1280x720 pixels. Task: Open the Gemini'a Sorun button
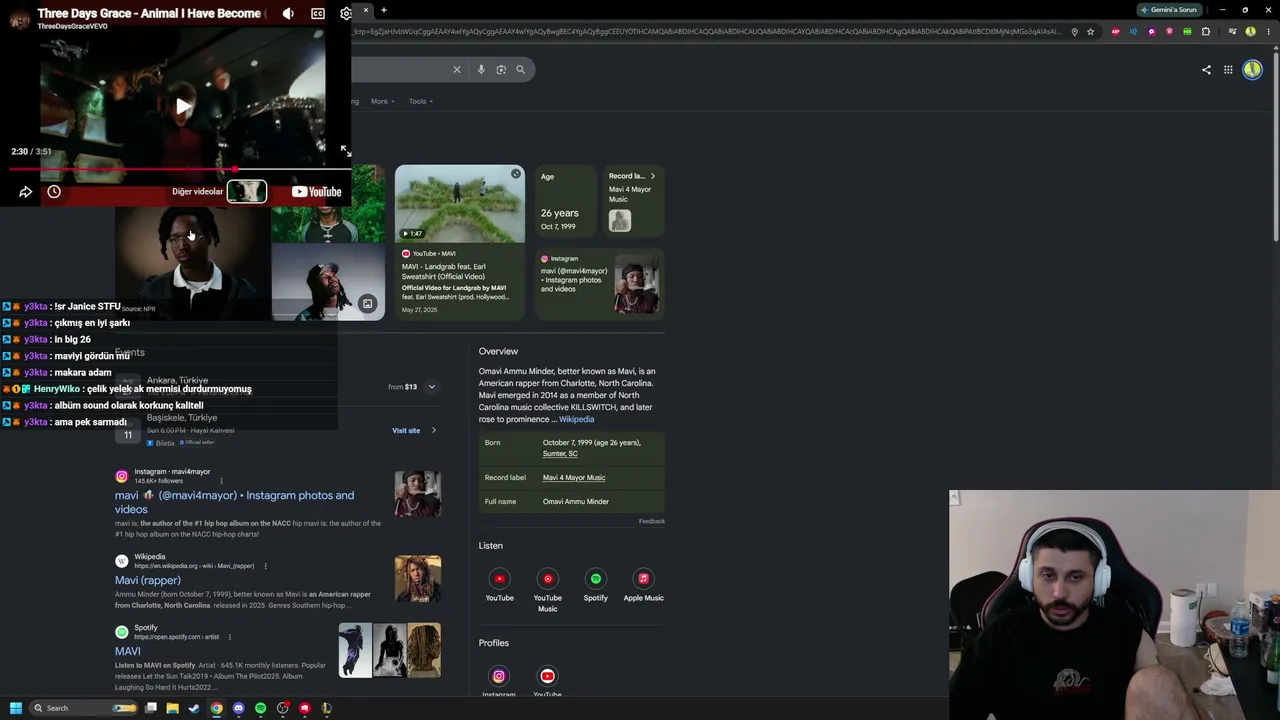click(x=1169, y=10)
